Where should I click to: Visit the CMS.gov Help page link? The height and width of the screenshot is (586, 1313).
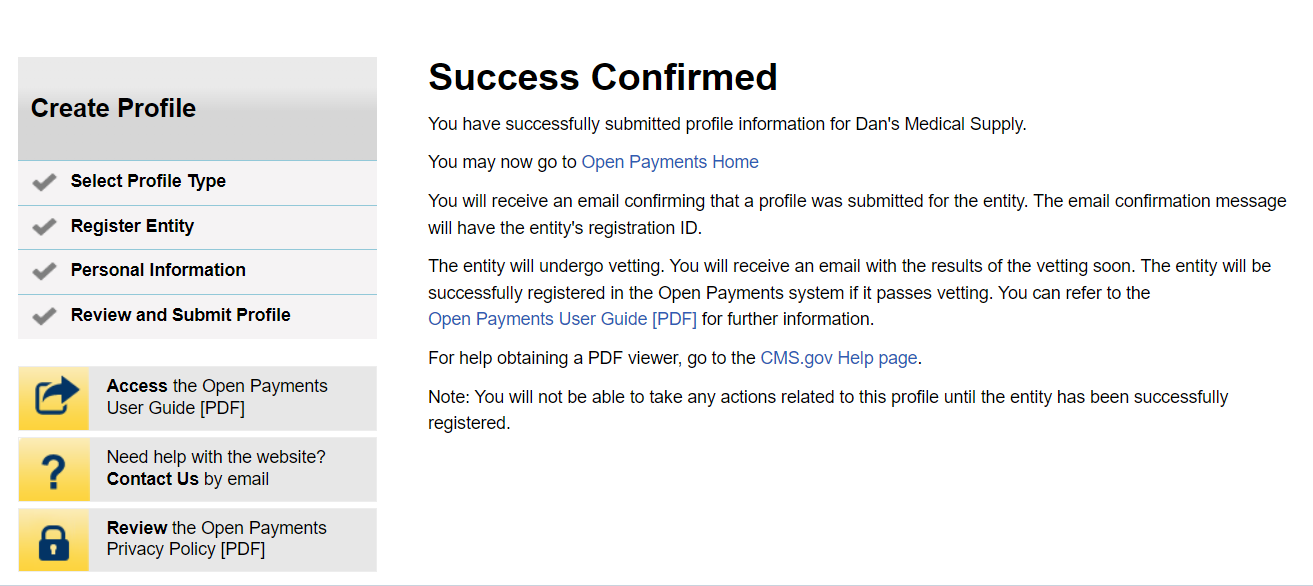click(839, 357)
